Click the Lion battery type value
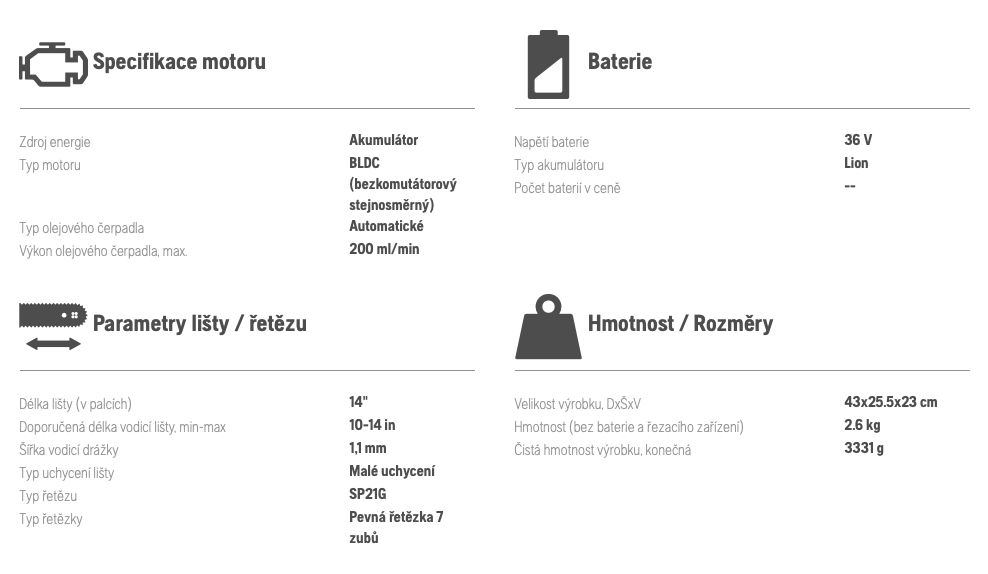Image resolution: width=988 pixels, height=574 pixels. tap(856, 163)
